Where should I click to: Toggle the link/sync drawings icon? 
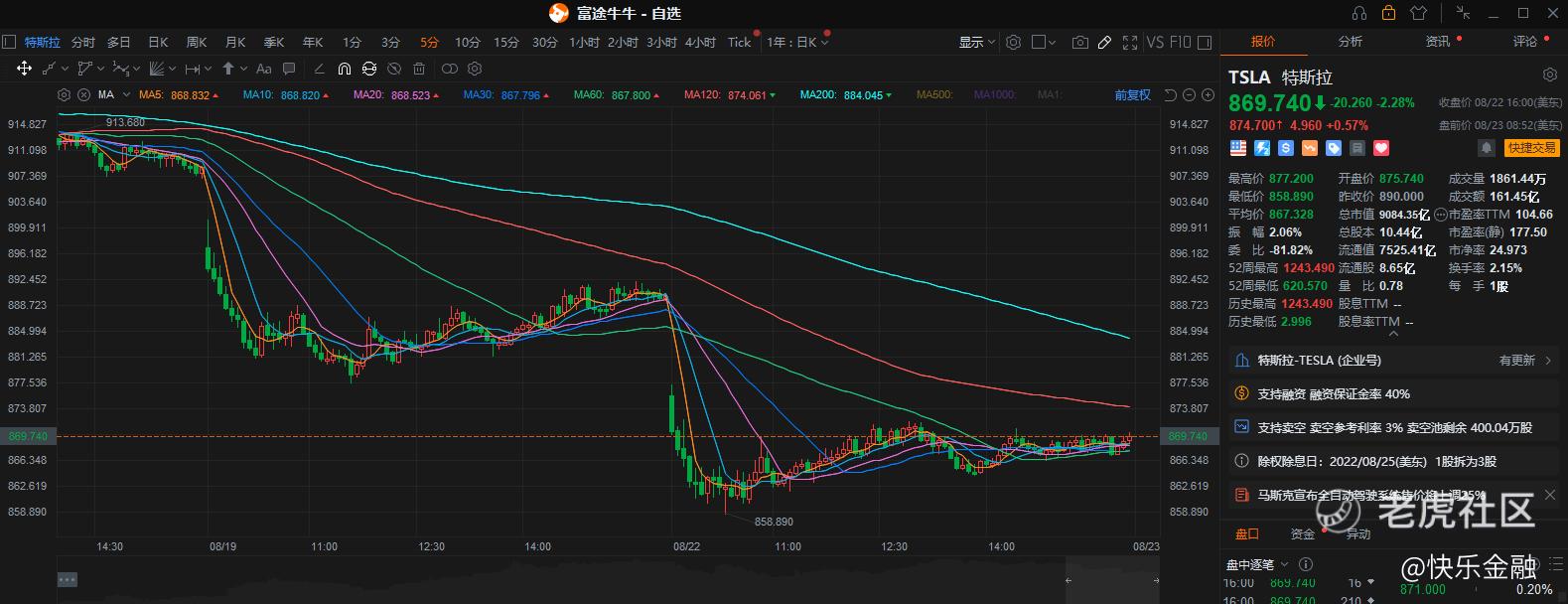point(369,69)
